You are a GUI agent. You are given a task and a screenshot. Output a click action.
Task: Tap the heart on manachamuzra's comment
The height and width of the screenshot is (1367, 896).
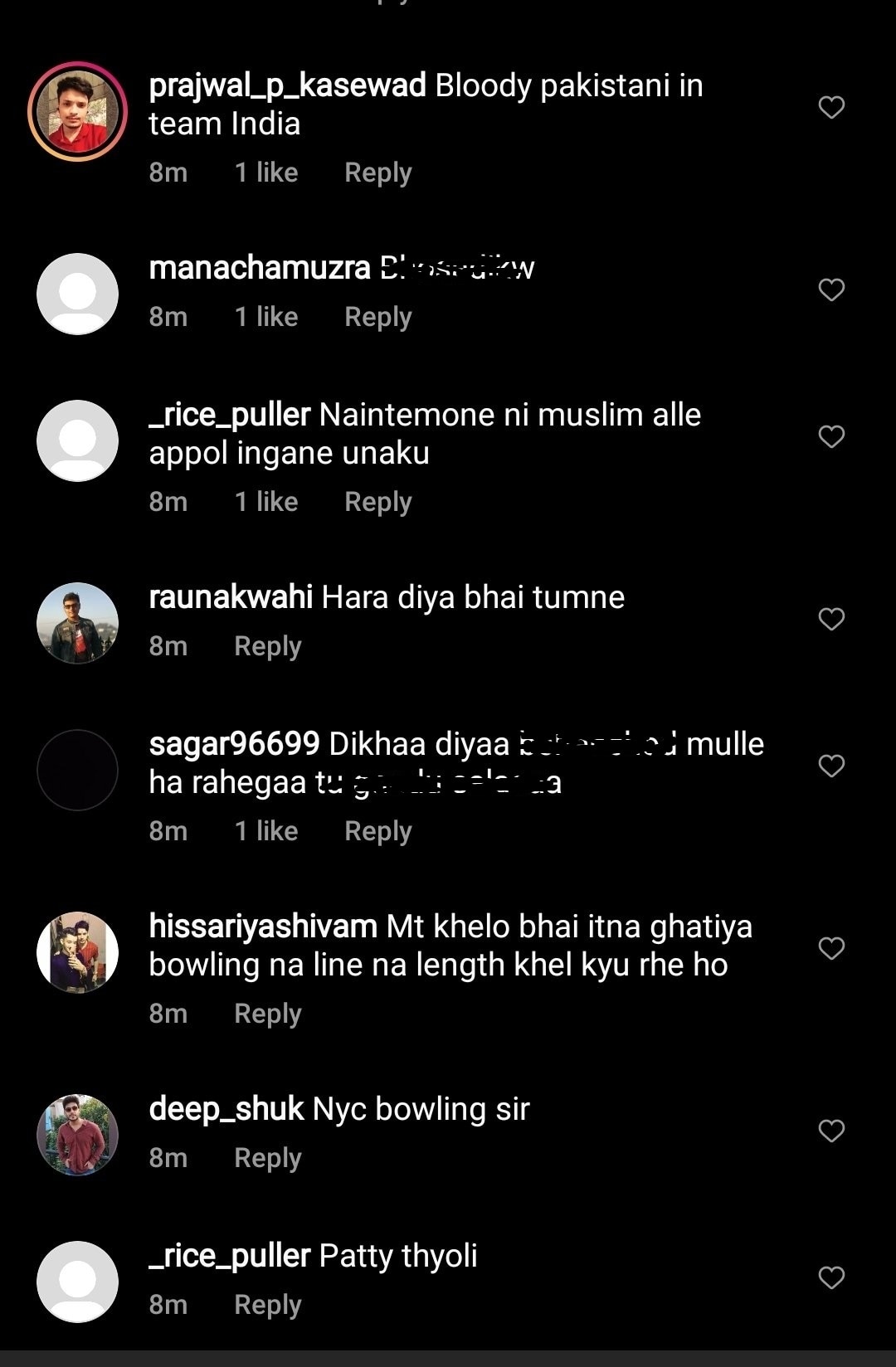click(831, 289)
